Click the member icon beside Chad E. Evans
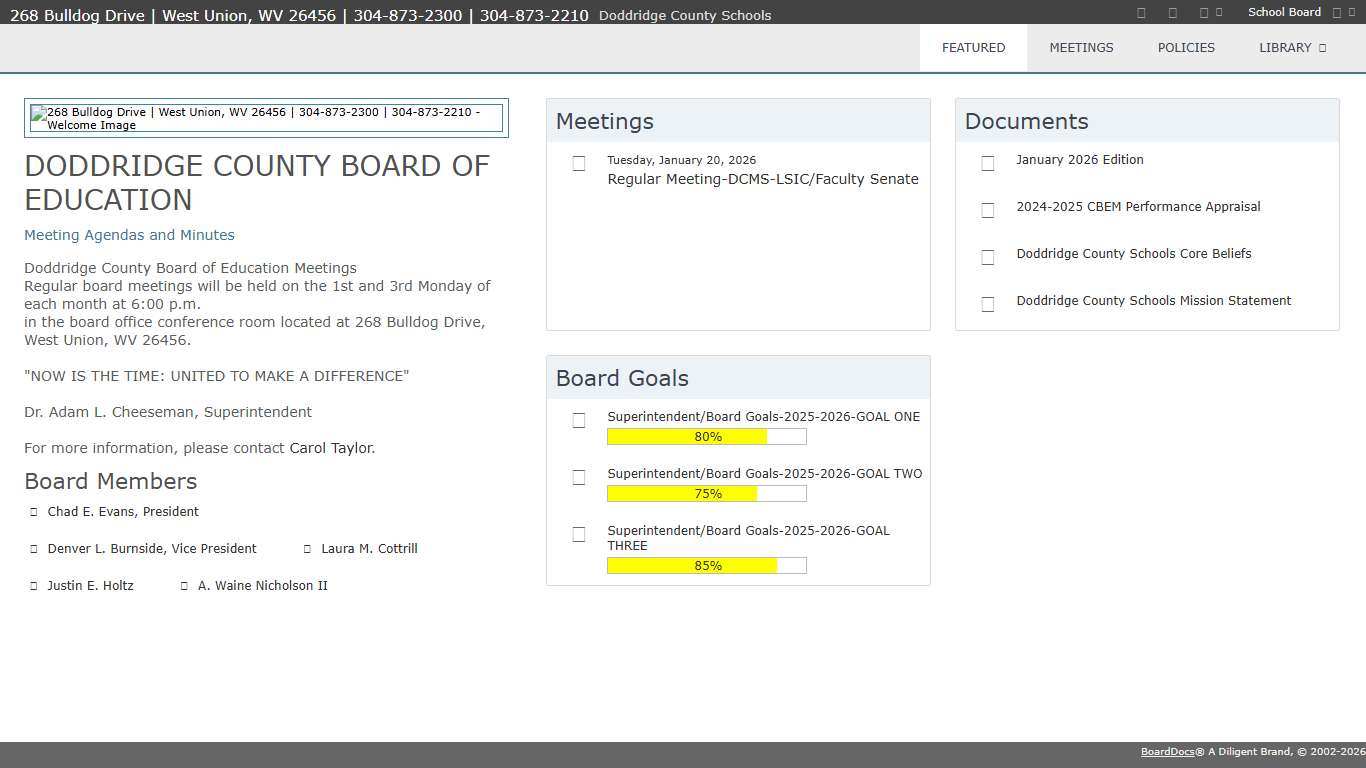Image resolution: width=1366 pixels, height=768 pixels. [34, 512]
